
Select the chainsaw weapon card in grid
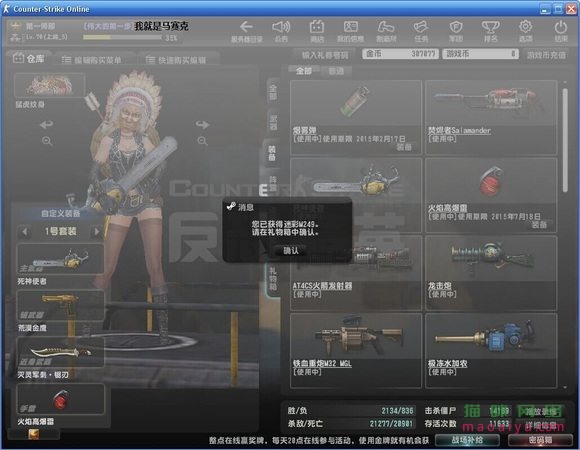coord(356,195)
